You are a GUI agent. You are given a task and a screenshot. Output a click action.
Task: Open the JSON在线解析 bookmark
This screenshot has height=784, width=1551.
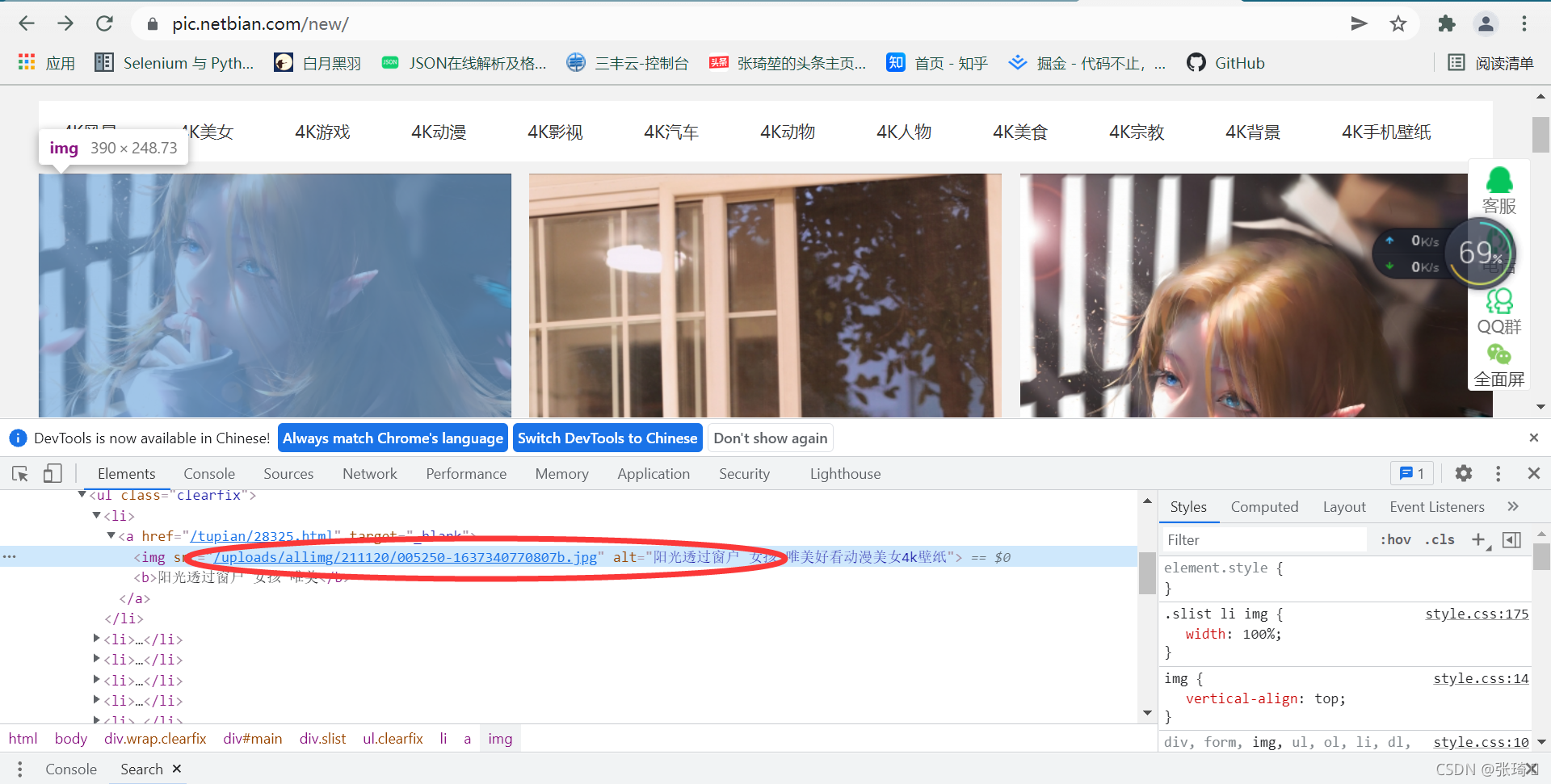point(464,63)
